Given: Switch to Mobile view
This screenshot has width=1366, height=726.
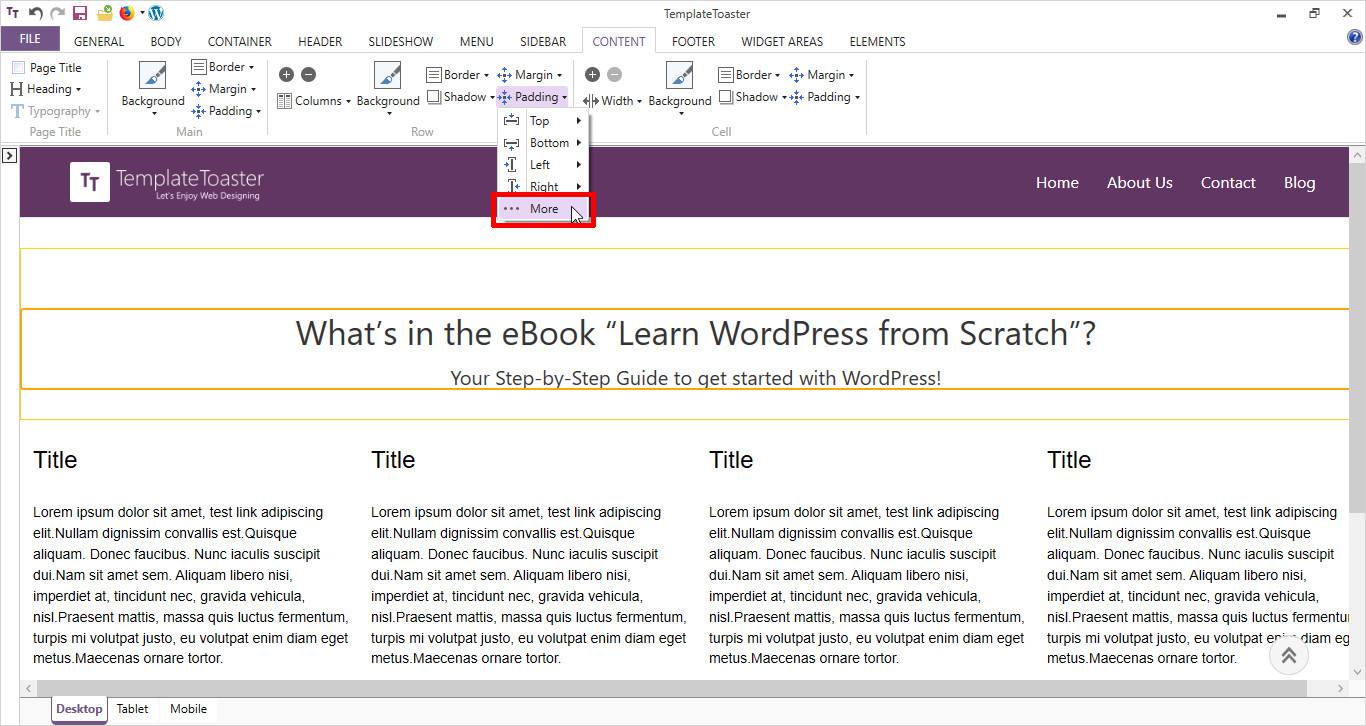Looking at the screenshot, I should tap(188, 709).
